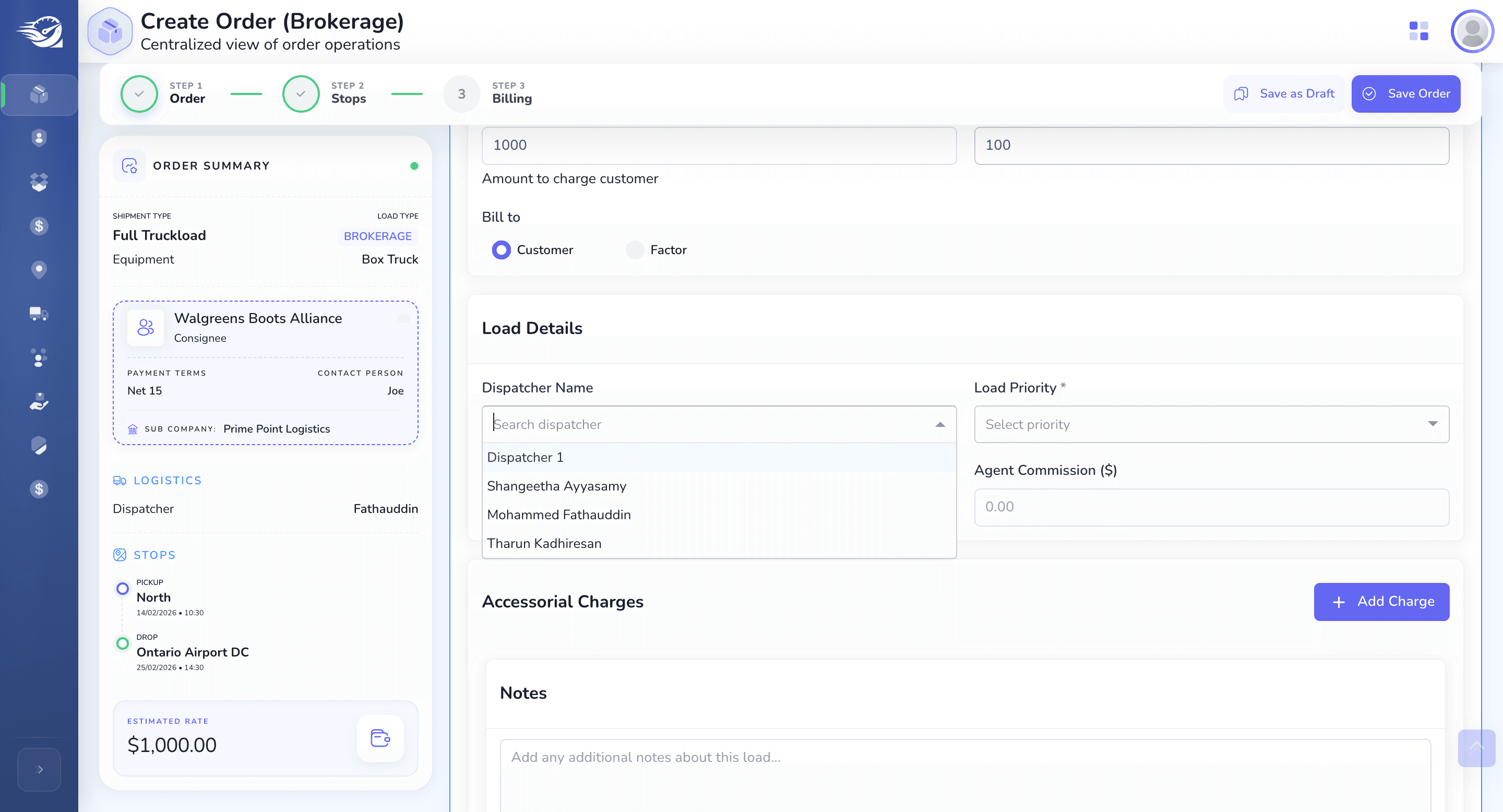The height and width of the screenshot is (812, 1503).
Task: Click Add Charge button
Action: point(1381,601)
